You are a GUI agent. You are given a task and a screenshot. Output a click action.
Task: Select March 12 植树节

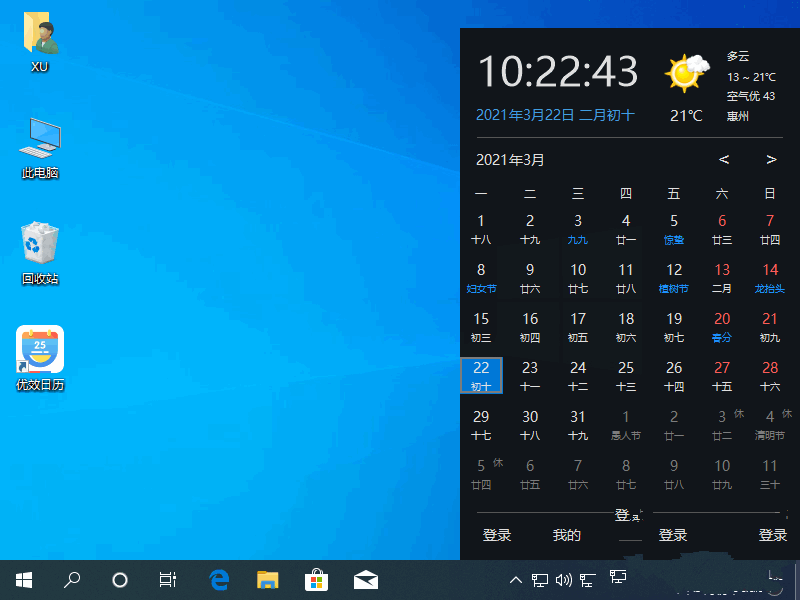point(674,278)
